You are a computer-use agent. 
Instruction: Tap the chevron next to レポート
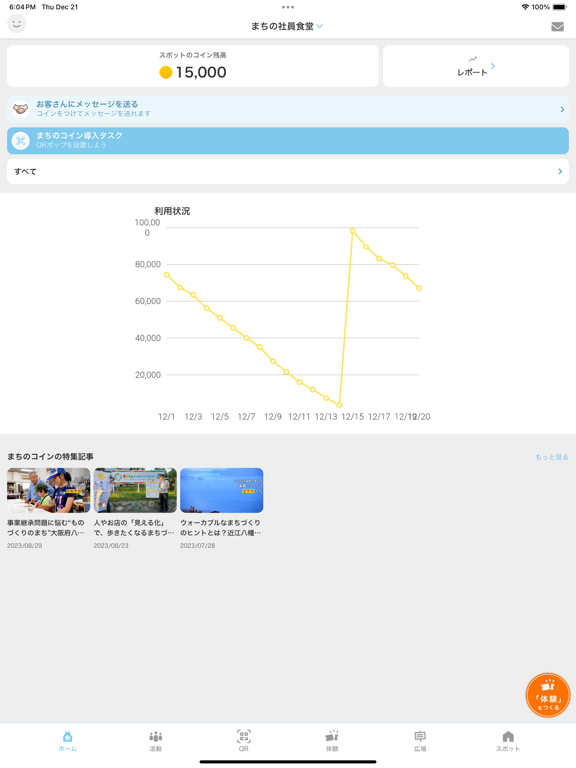pyautogui.click(x=493, y=66)
